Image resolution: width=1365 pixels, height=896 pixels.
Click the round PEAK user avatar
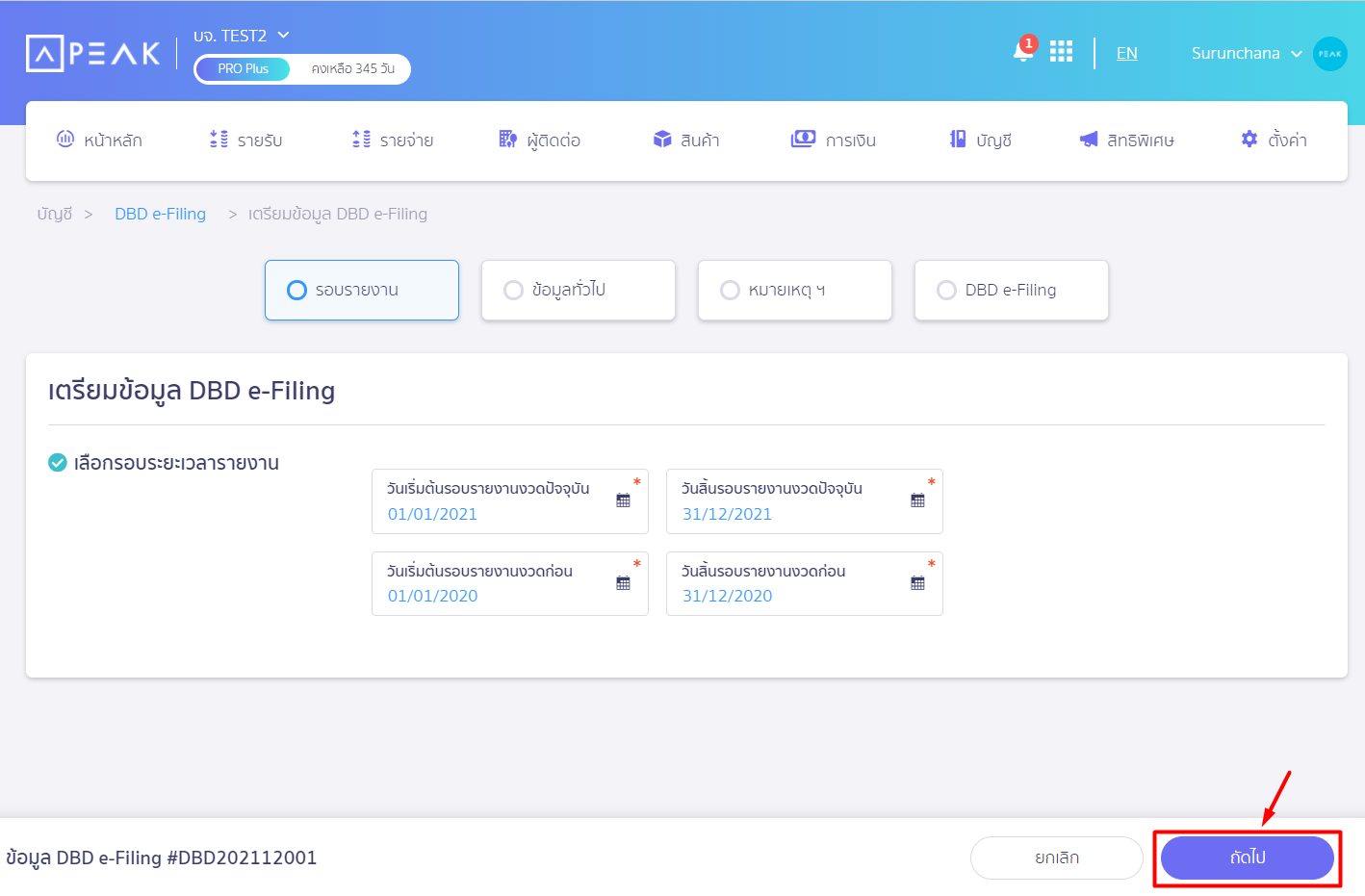[x=1330, y=54]
